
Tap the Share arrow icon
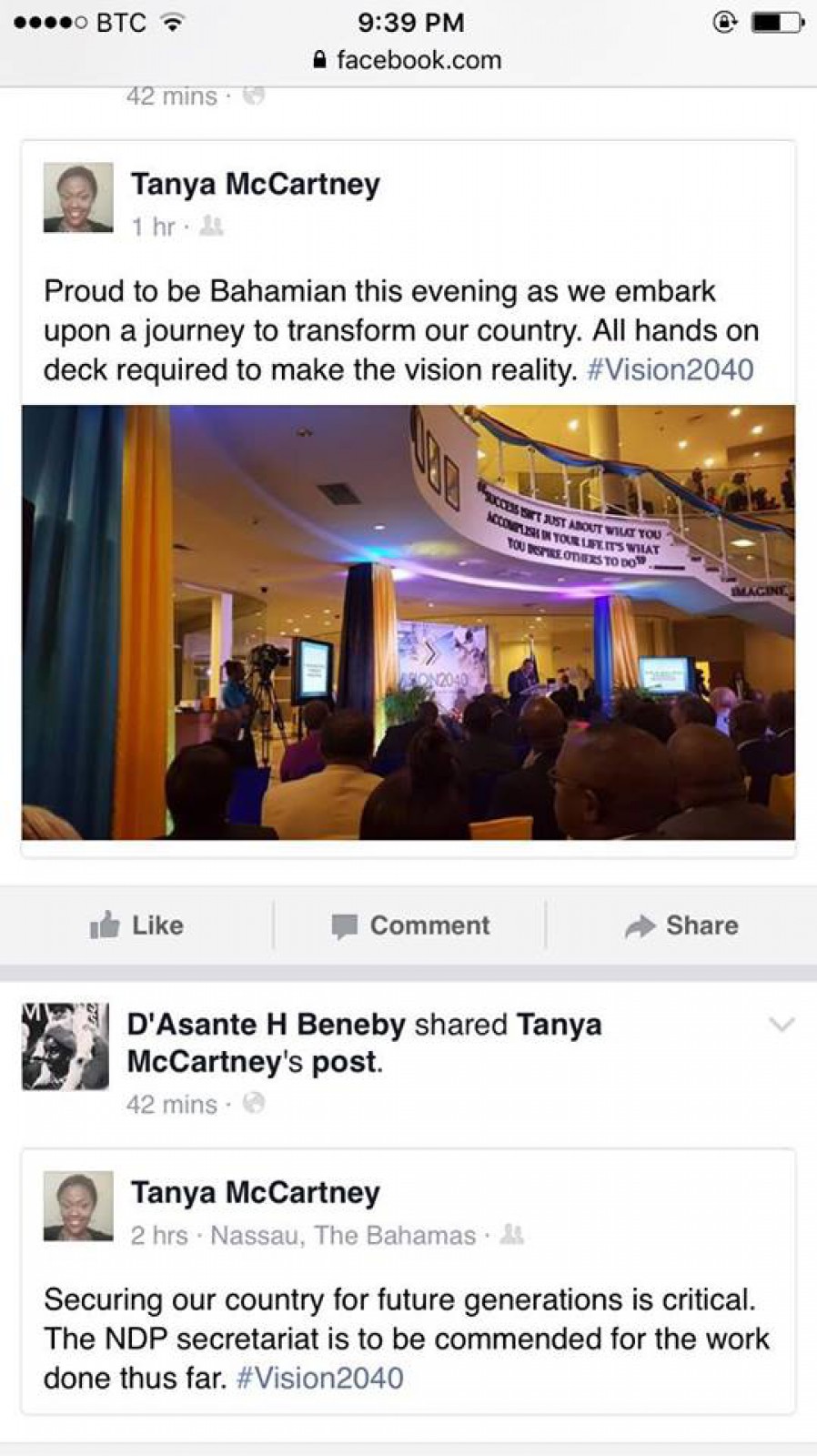coord(640,926)
